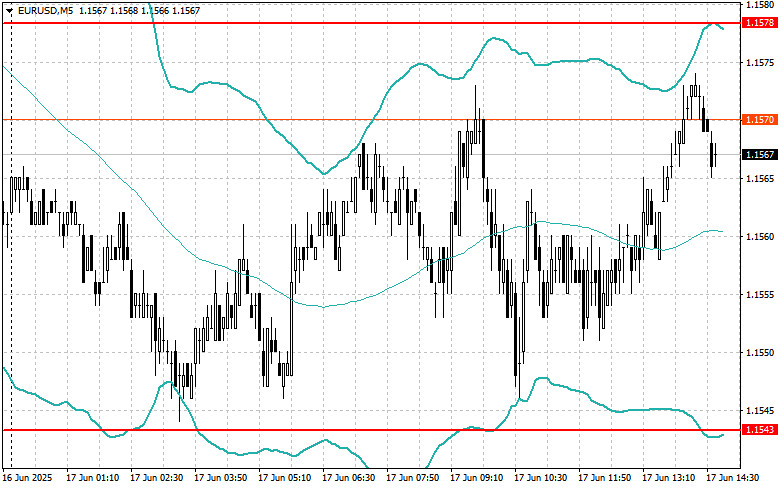The image size is (781, 489).
Task: Click the 16 Jun 2025 time label
Action: 27,478
